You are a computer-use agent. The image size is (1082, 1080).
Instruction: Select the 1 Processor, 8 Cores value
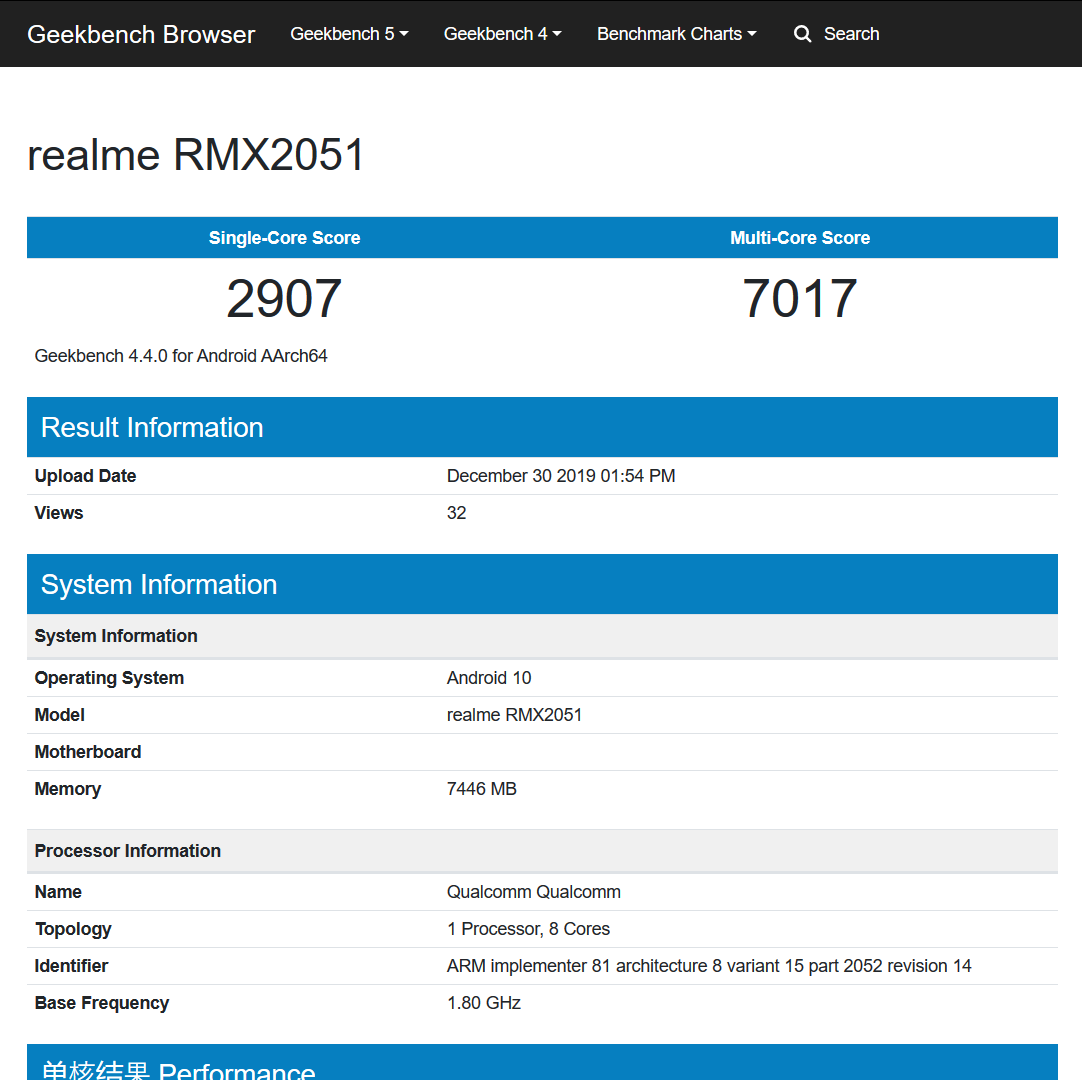[528, 929]
